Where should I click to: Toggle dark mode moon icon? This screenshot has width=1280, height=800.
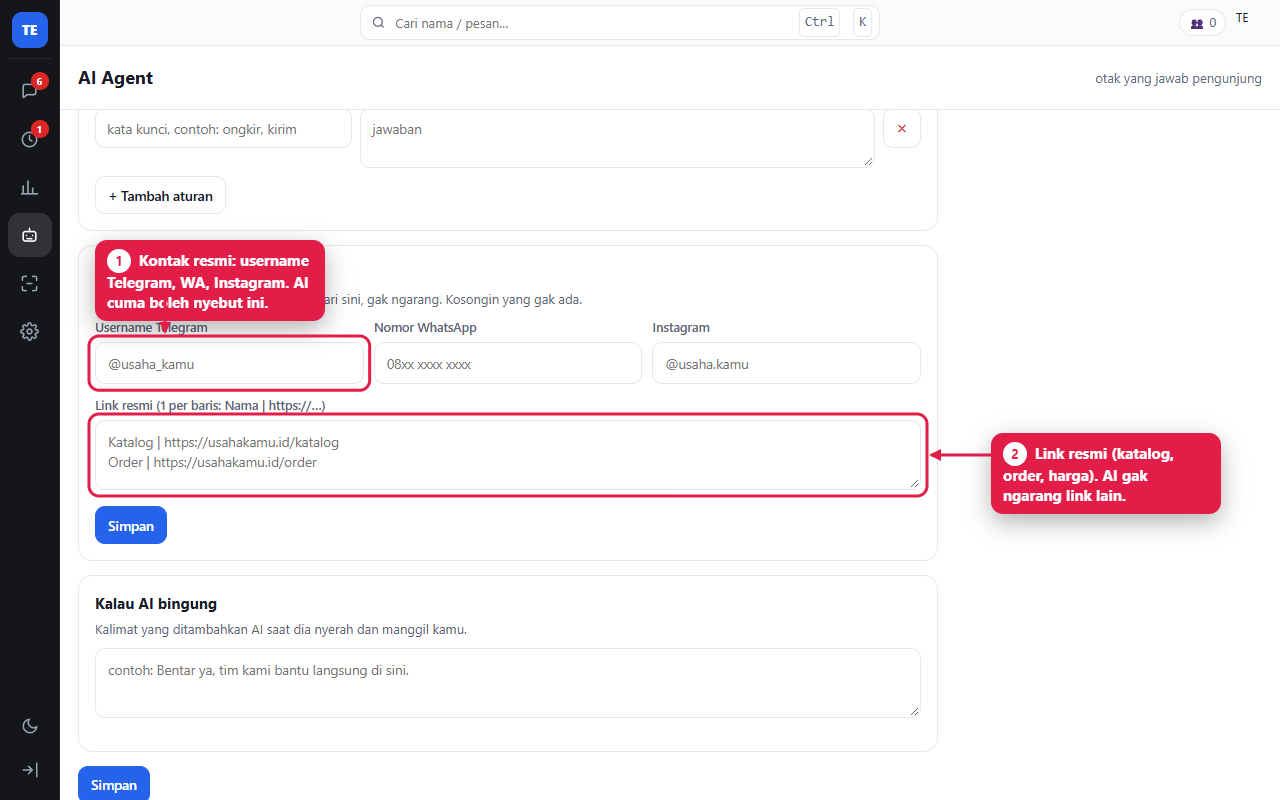coord(30,726)
